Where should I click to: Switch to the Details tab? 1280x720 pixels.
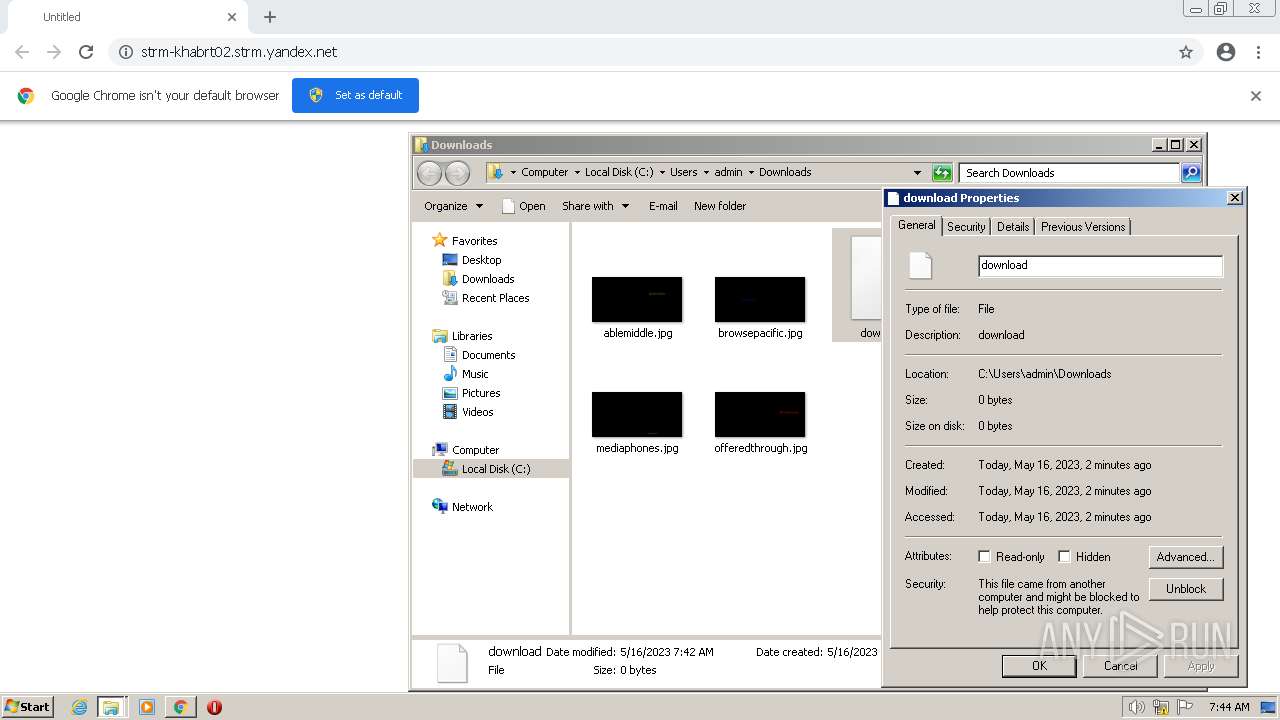tap(1013, 227)
